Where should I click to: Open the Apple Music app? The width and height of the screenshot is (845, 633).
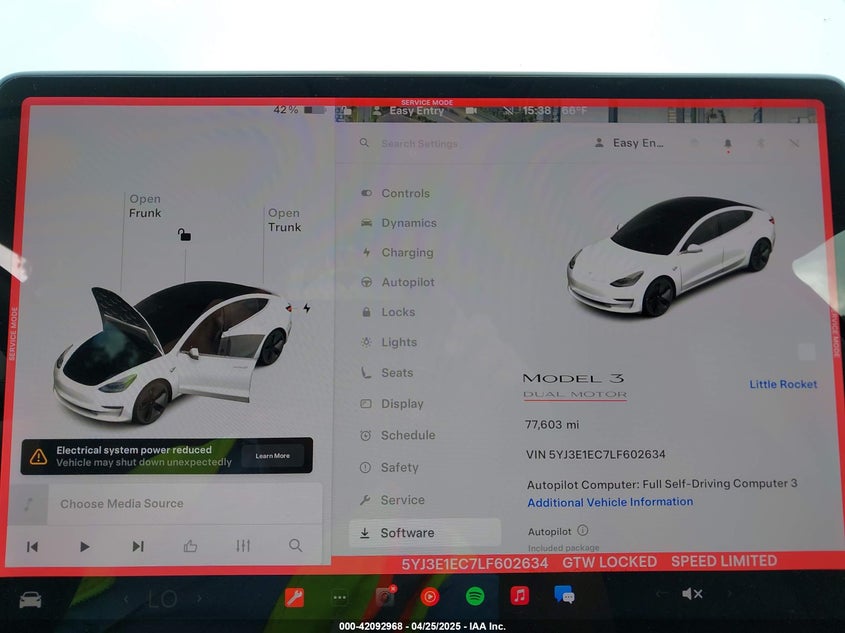coord(520,596)
